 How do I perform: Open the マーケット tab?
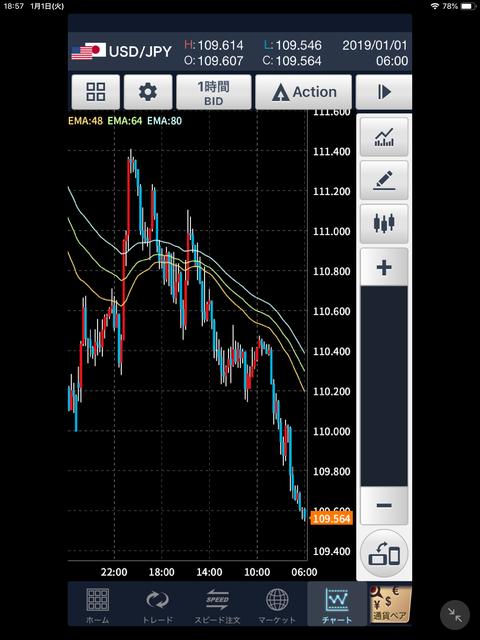277,606
